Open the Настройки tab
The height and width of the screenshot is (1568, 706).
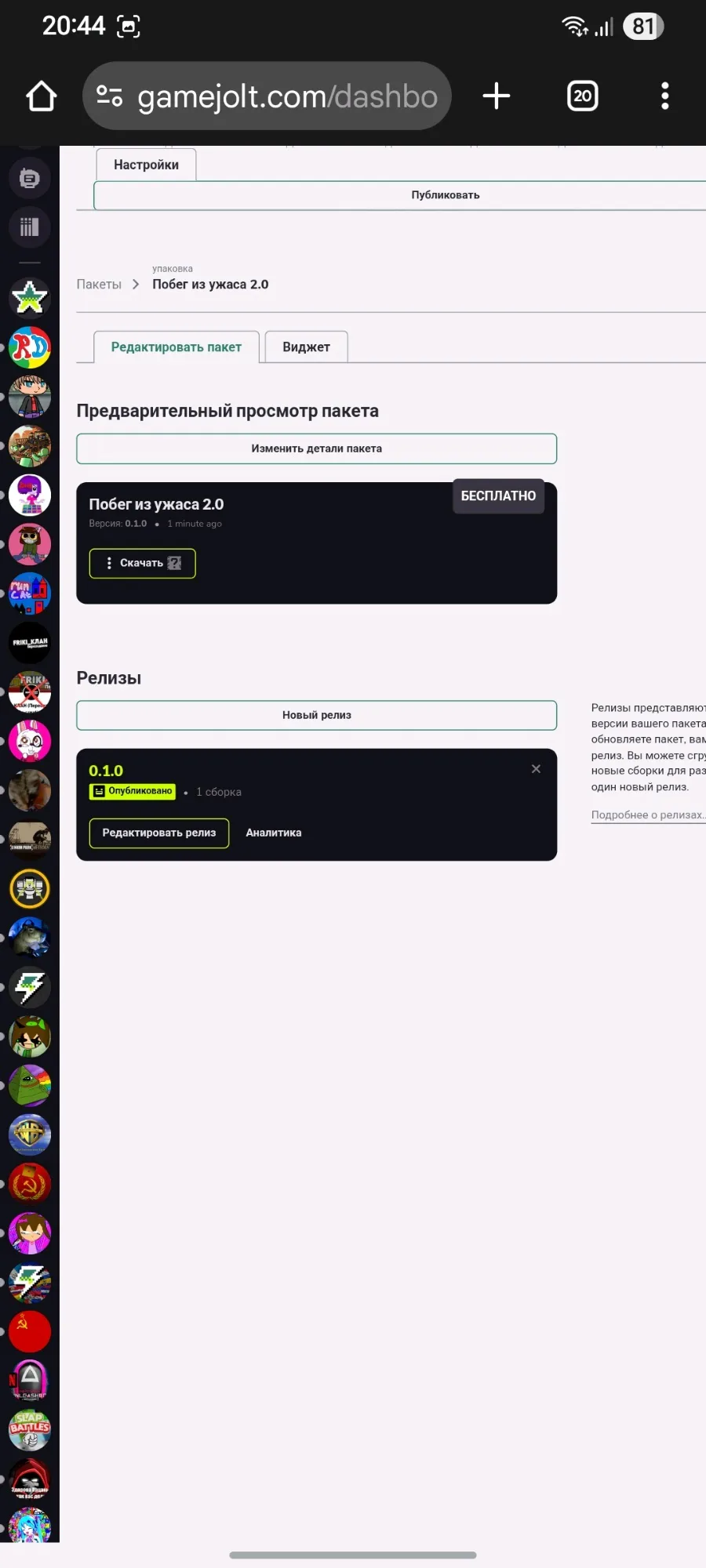(x=146, y=165)
